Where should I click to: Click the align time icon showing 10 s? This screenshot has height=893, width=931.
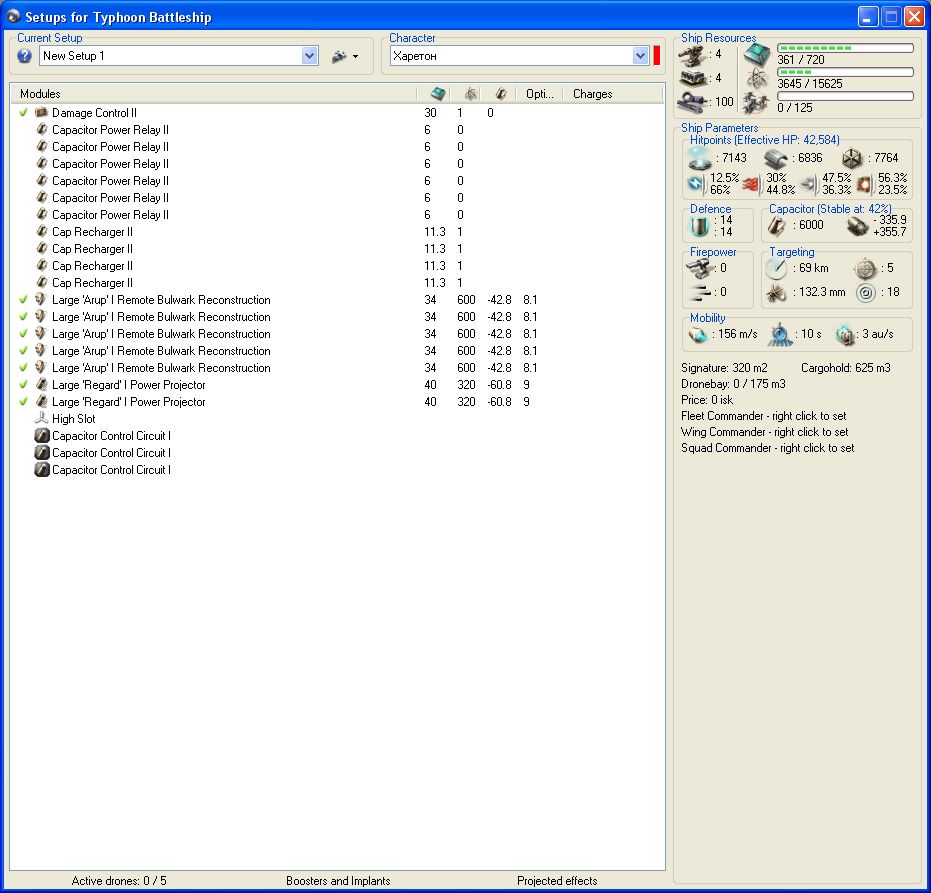pos(781,335)
